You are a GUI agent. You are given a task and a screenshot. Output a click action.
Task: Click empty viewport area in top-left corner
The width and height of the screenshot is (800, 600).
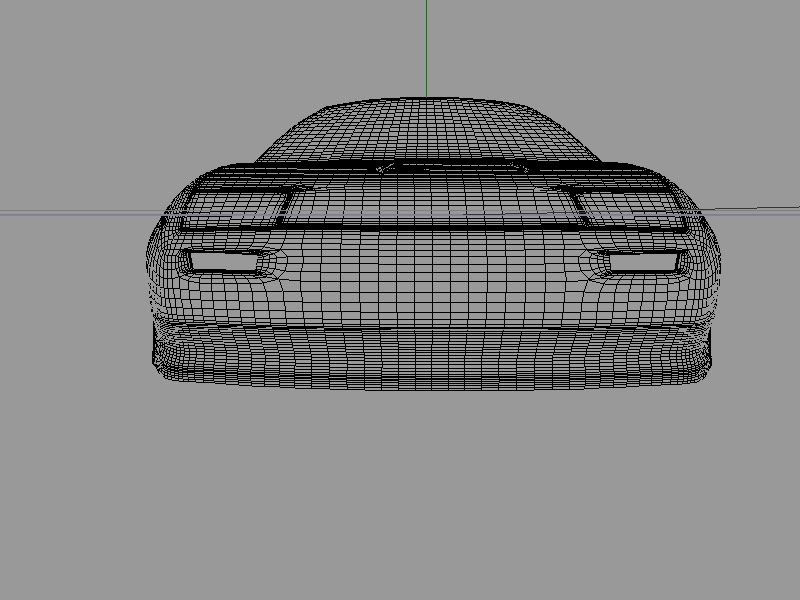pos(60,50)
